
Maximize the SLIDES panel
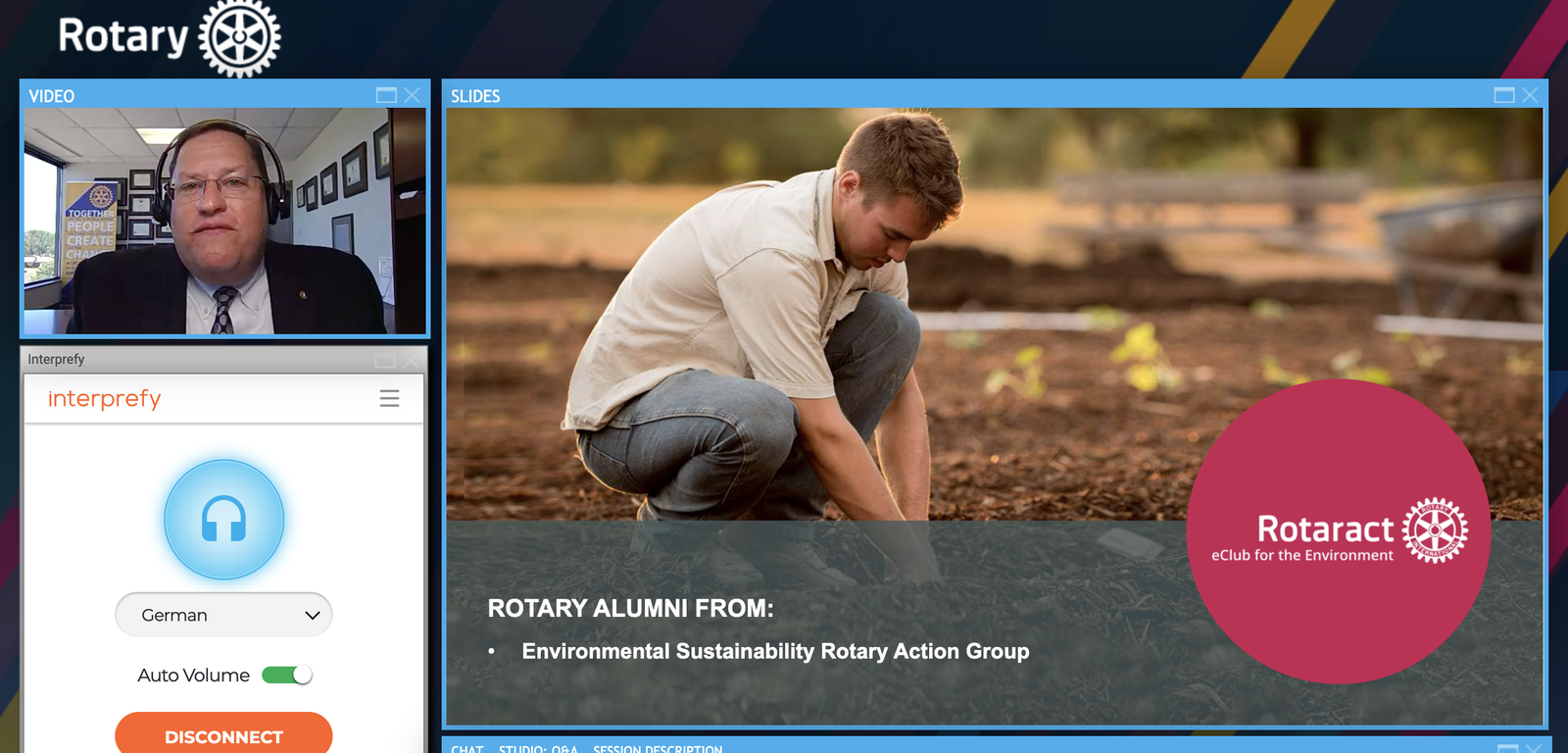[1504, 95]
